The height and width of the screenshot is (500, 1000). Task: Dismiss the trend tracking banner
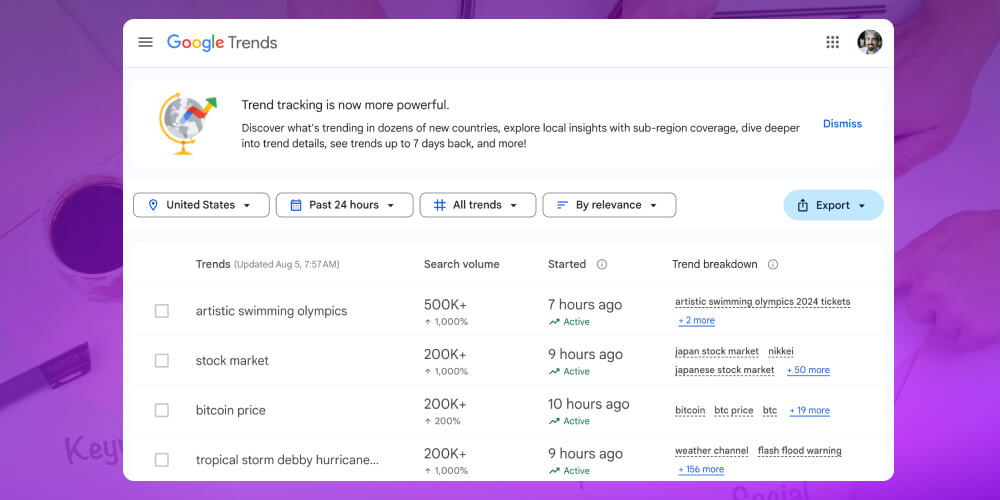coord(842,124)
